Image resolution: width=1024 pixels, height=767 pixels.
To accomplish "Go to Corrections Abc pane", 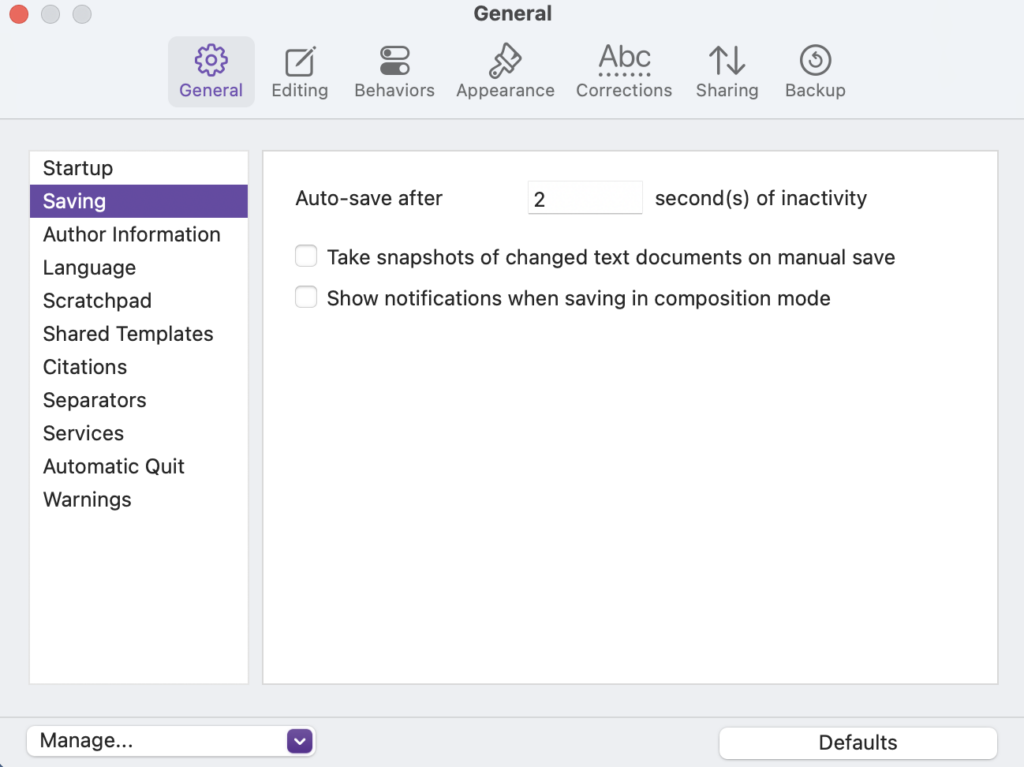I will click(x=624, y=71).
